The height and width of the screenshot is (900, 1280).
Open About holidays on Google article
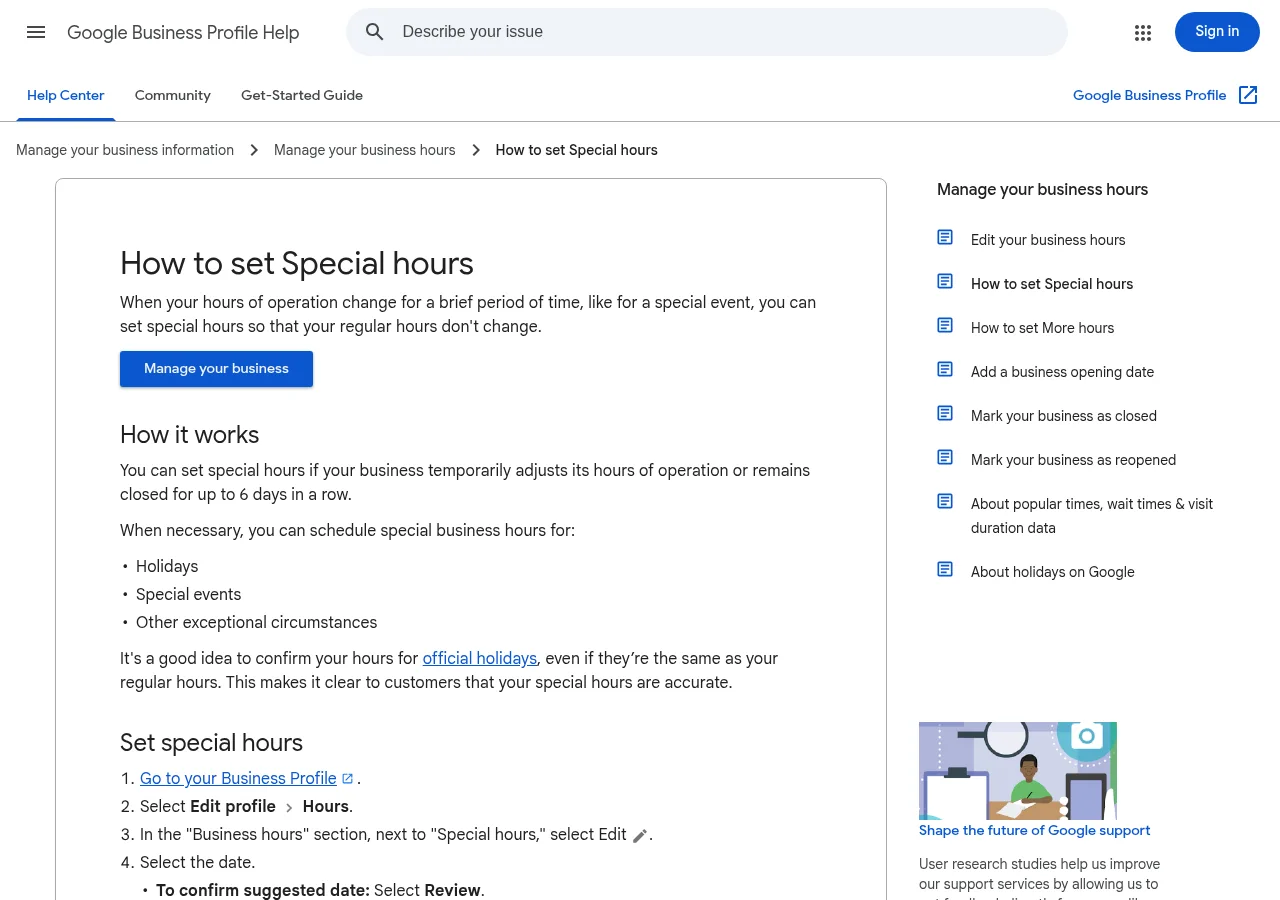[x=1053, y=572]
